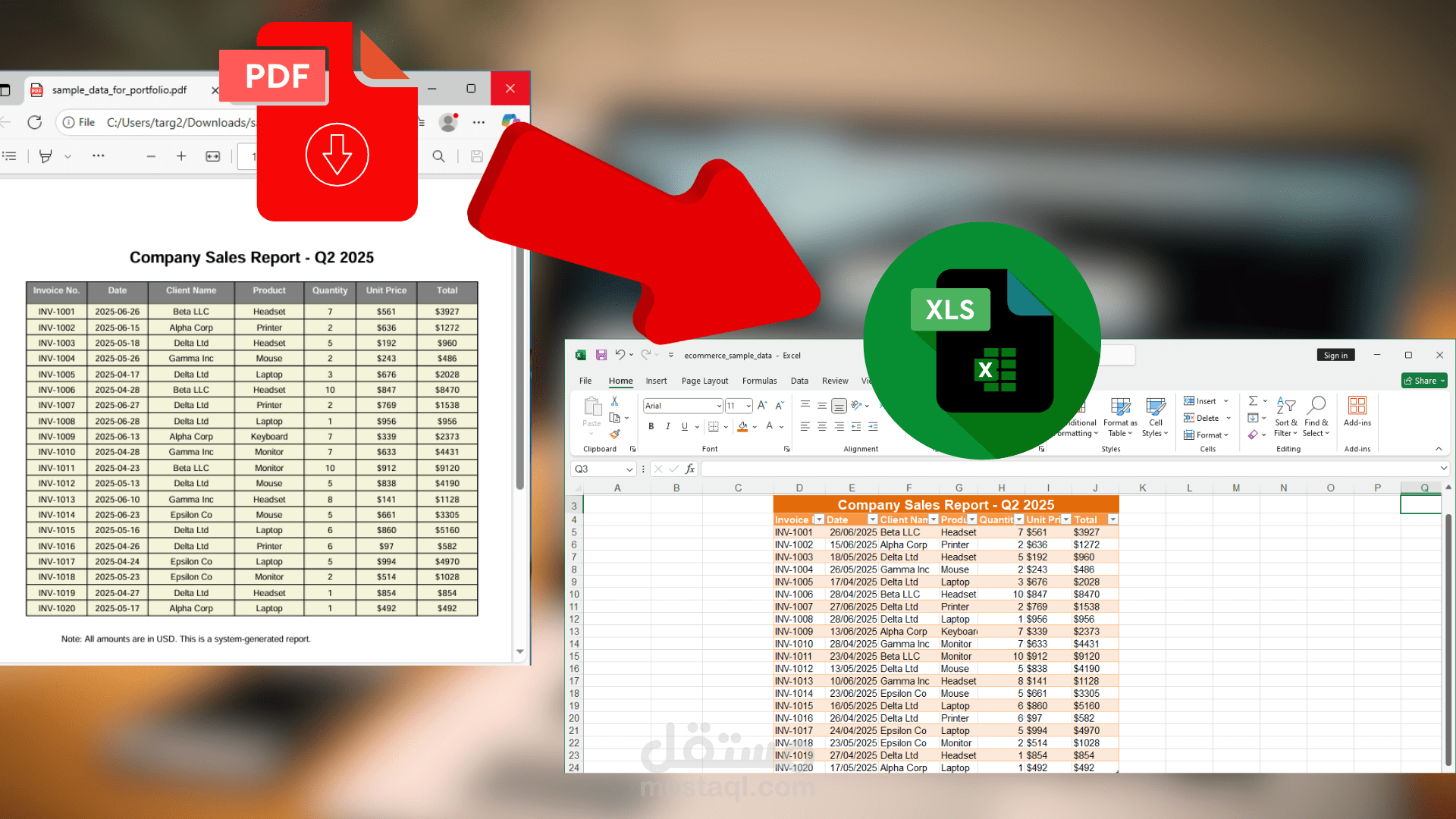Click the Cut scissors icon in Clipboard group
Image resolution: width=1456 pixels, height=819 pixels.
[615, 401]
